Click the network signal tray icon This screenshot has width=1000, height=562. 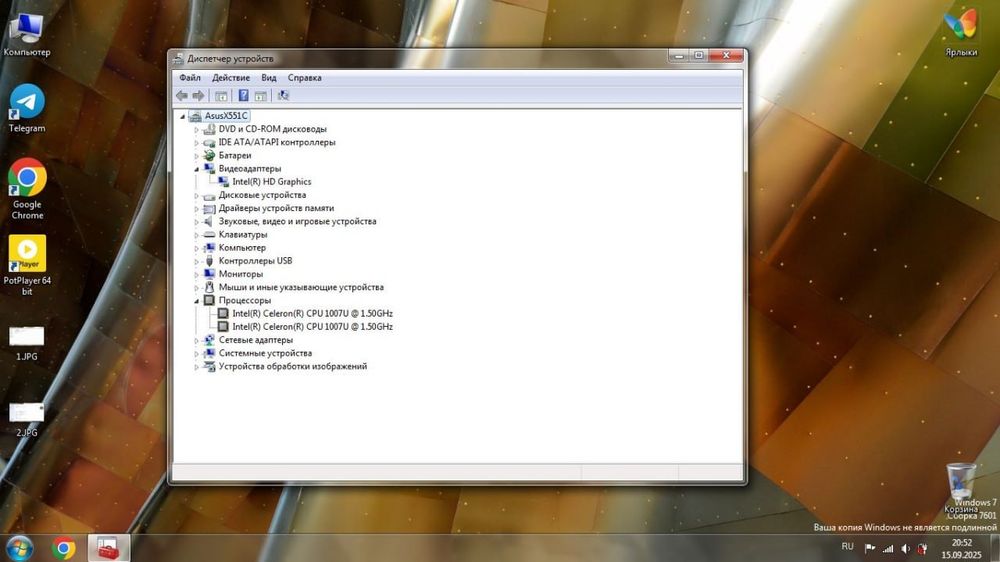888,549
